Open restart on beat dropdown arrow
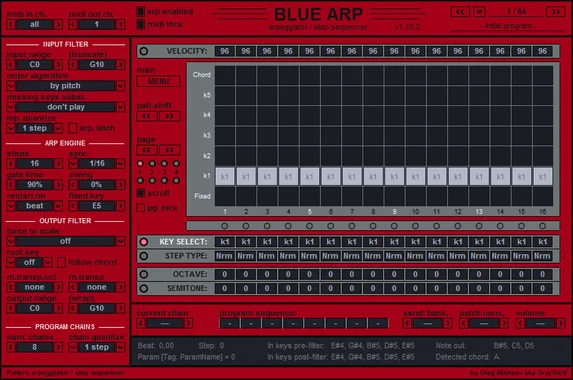Screen dimensions: 573x380 [58, 206]
